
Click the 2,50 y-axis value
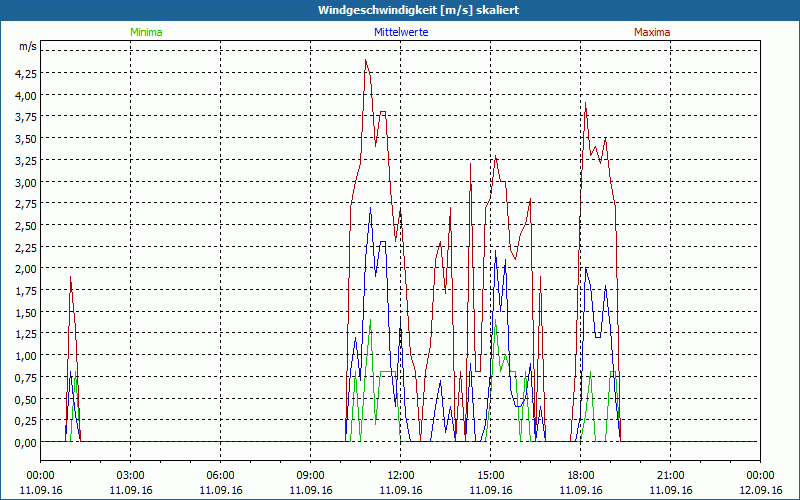tap(26, 225)
